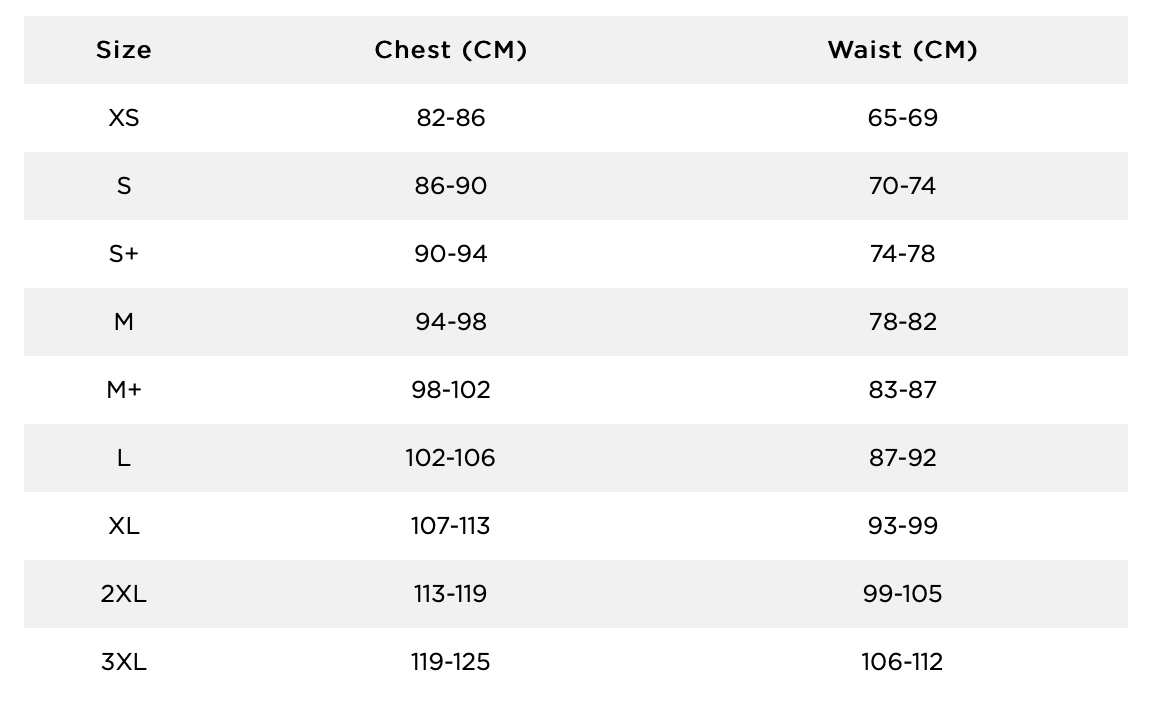
Task: Click the 86-90 chest value
Action: (x=450, y=186)
